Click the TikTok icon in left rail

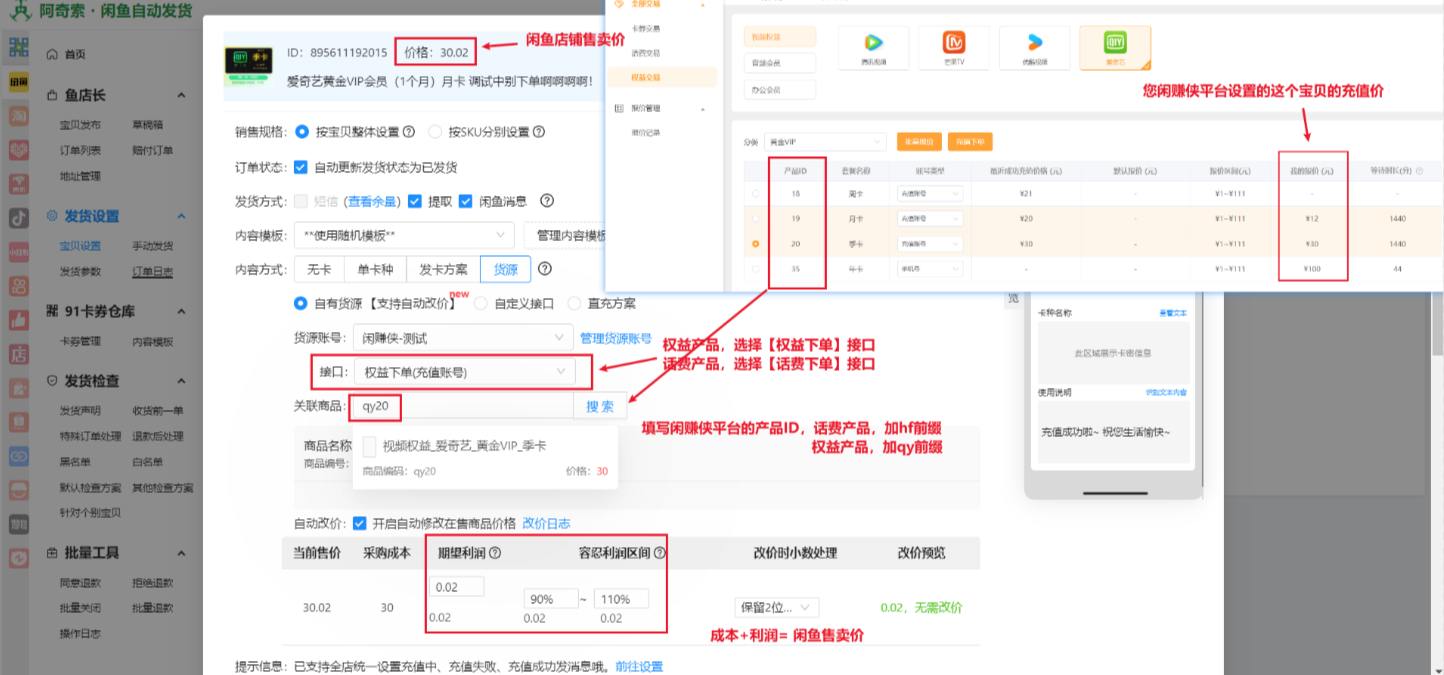click(18, 217)
